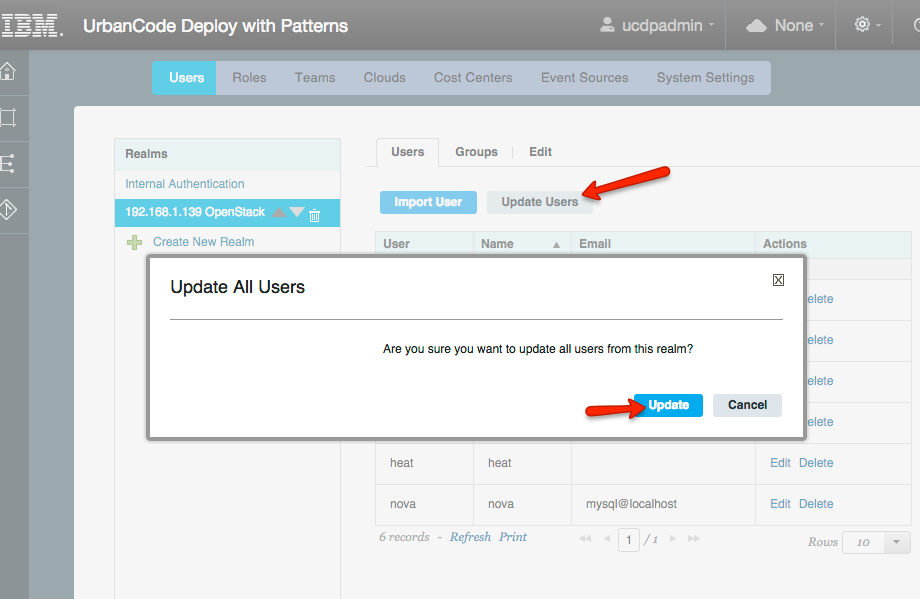The height and width of the screenshot is (599, 920).
Task: Click the IBM logo
Action: click(32, 26)
